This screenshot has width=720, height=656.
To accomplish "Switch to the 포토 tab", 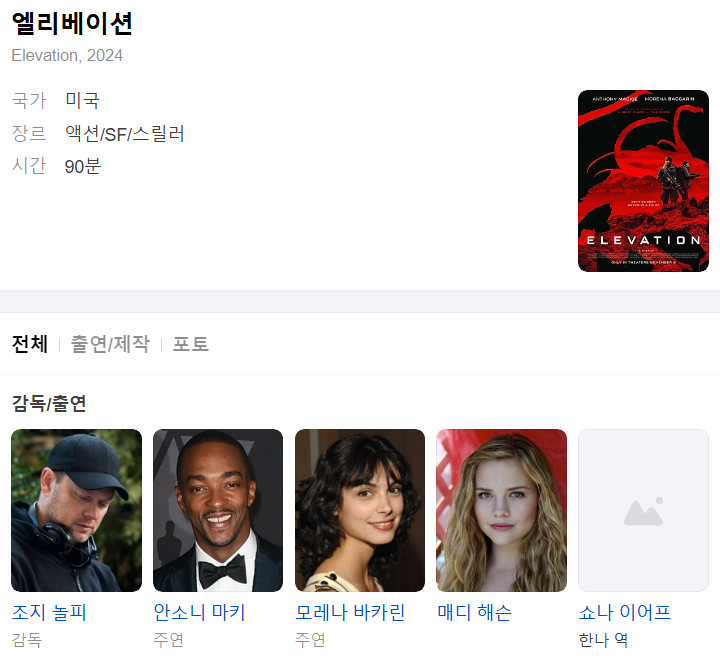I will tap(191, 344).
